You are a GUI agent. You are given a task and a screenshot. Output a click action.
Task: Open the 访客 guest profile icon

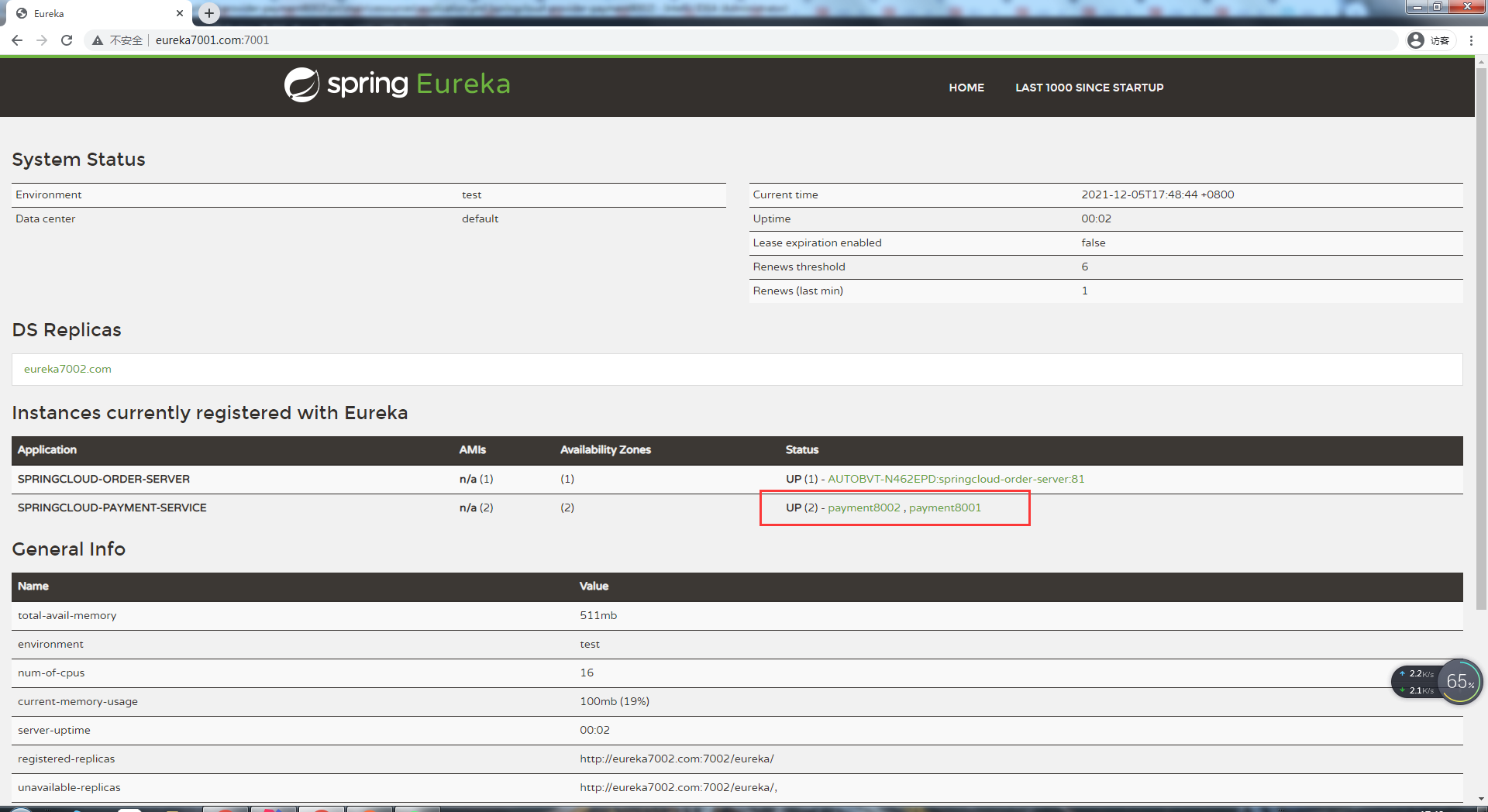coord(1415,40)
